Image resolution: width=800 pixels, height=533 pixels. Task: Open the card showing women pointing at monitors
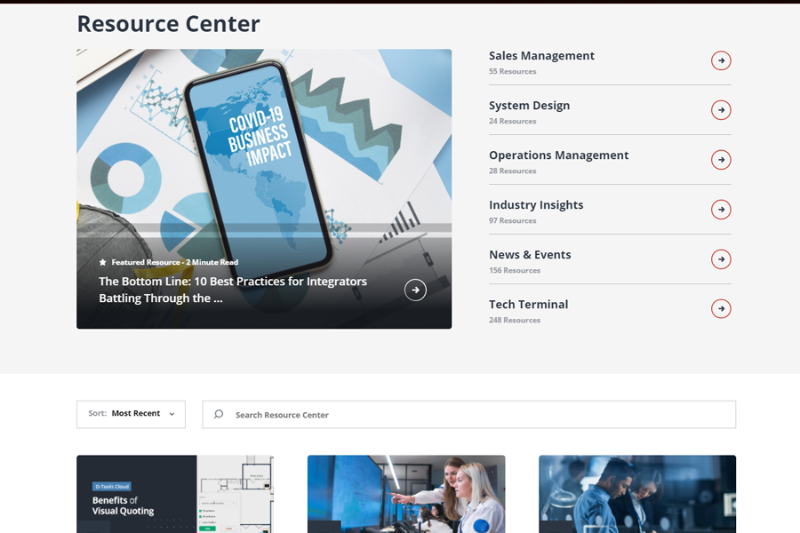406,494
